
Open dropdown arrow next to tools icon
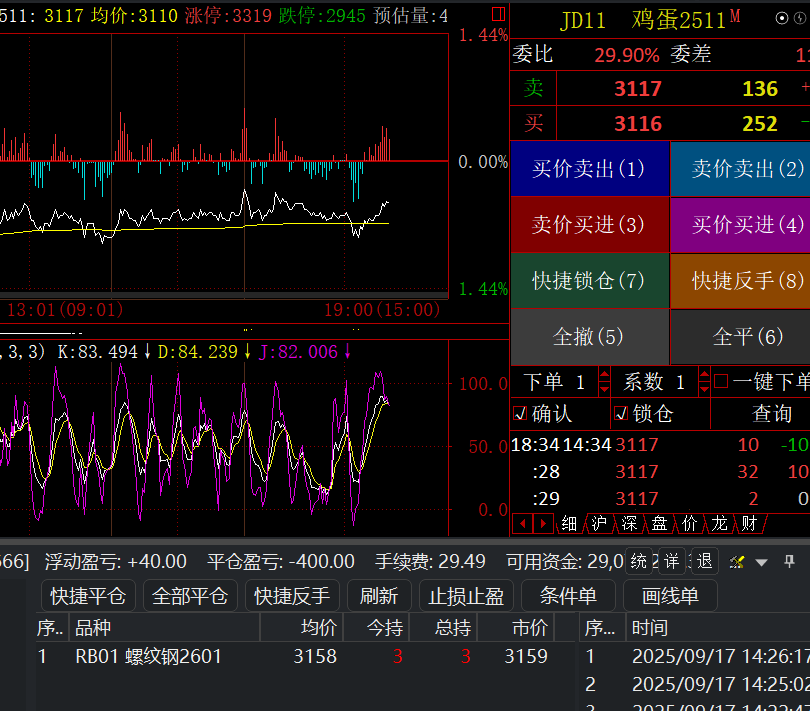point(761,562)
